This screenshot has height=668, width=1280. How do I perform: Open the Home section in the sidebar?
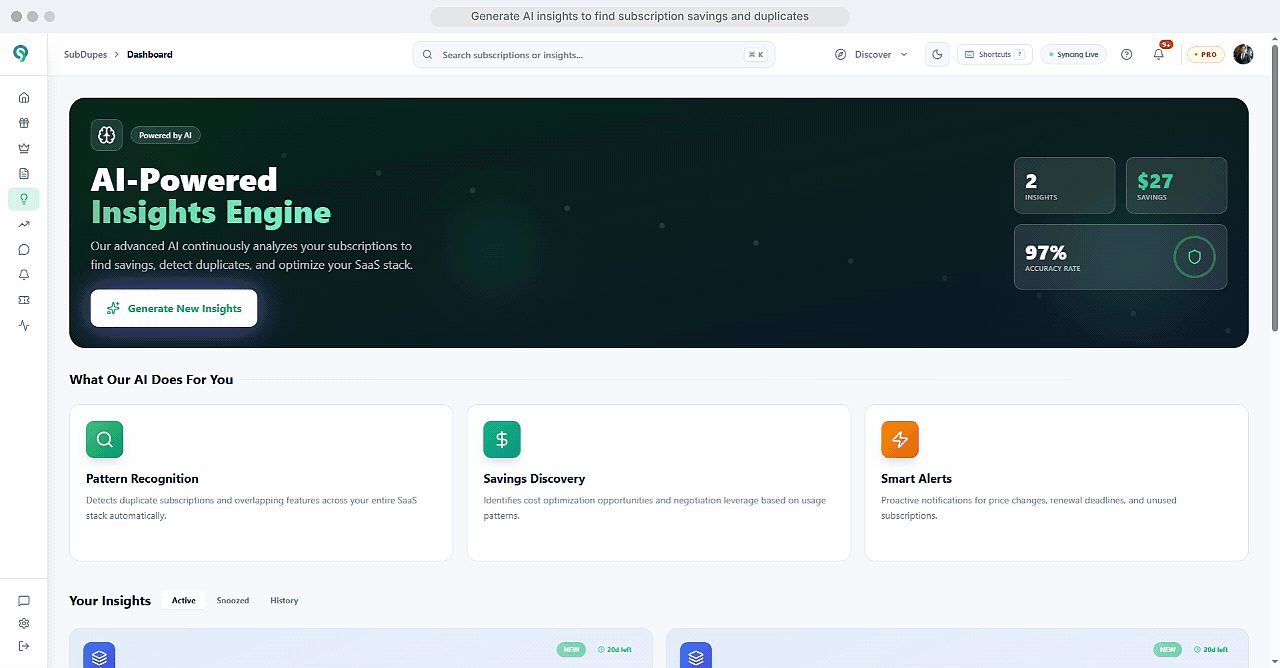point(23,97)
